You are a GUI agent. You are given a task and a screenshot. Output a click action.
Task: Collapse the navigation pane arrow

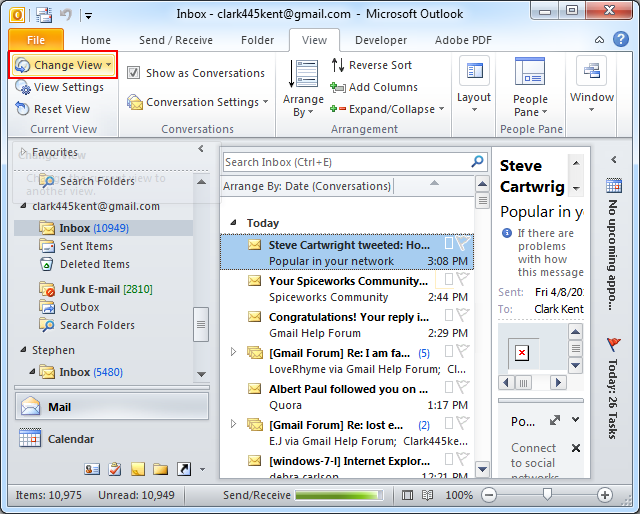click(x=201, y=149)
